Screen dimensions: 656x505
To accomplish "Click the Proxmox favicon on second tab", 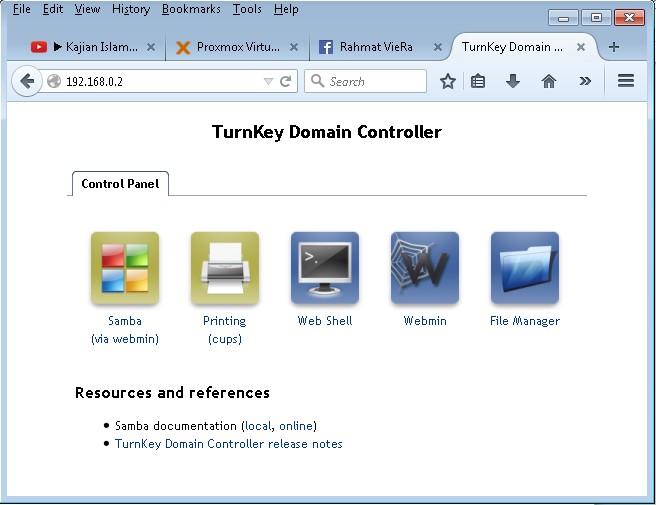I will click(x=183, y=47).
